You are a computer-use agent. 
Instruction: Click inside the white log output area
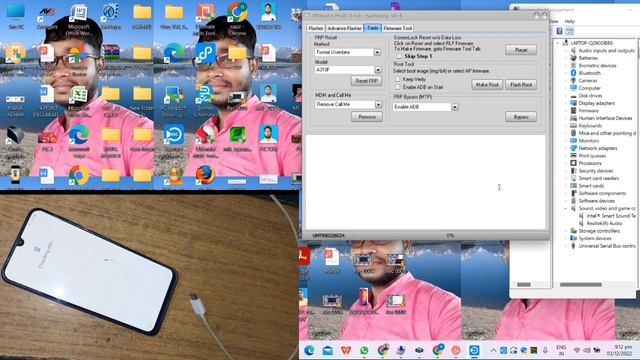(425, 182)
